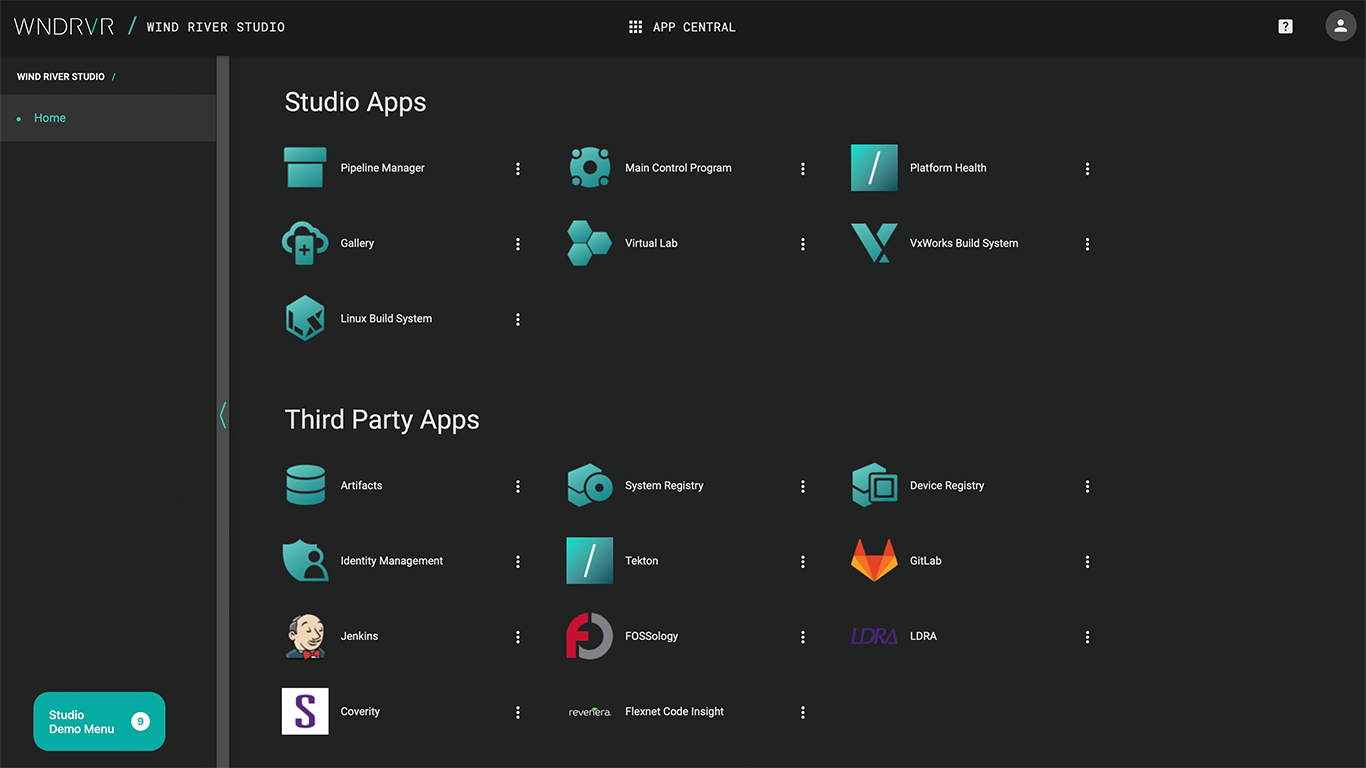
Task: Click the FOSSology label
Action: [651, 636]
